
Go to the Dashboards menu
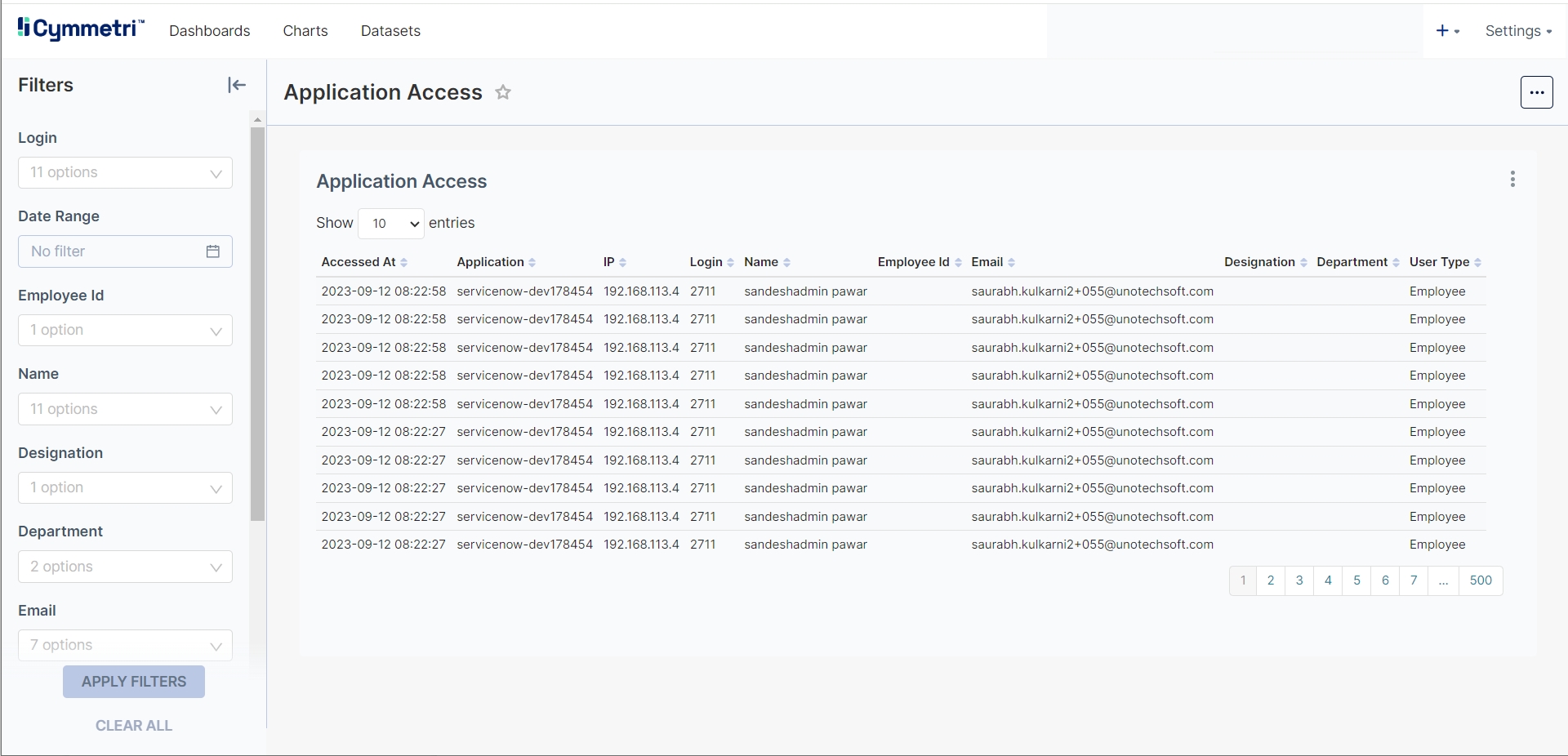click(x=209, y=31)
